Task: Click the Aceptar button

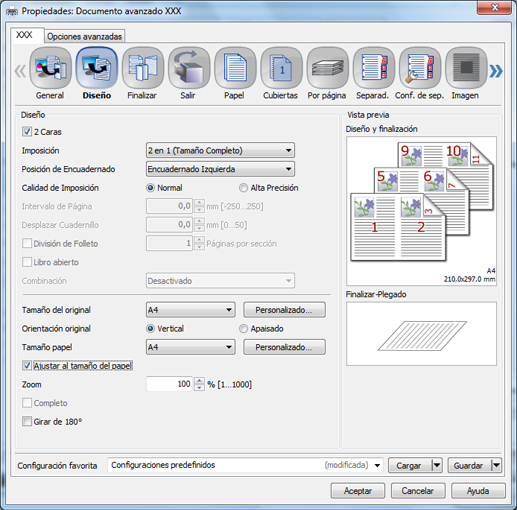Action: pyautogui.click(x=358, y=491)
